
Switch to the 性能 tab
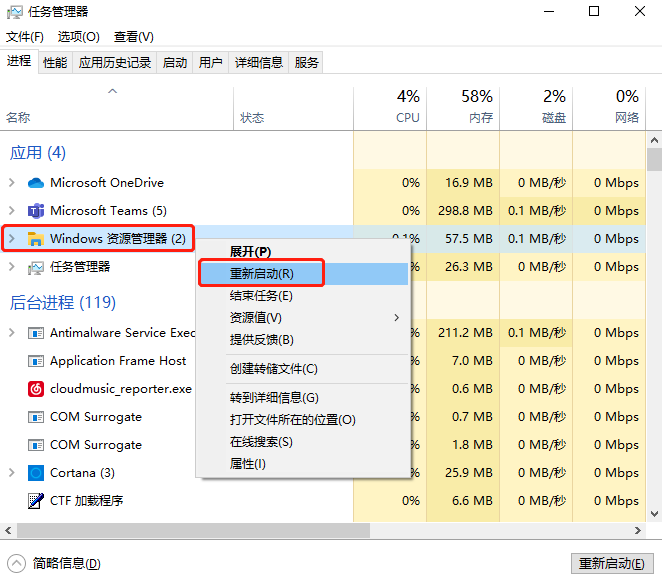[x=55, y=63]
